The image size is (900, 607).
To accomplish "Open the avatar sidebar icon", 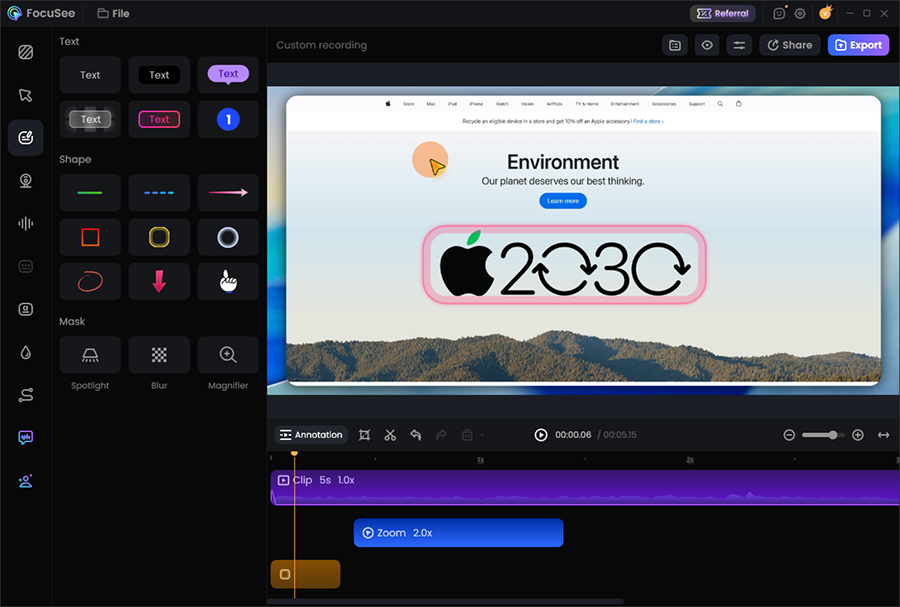I will [26, 481].
